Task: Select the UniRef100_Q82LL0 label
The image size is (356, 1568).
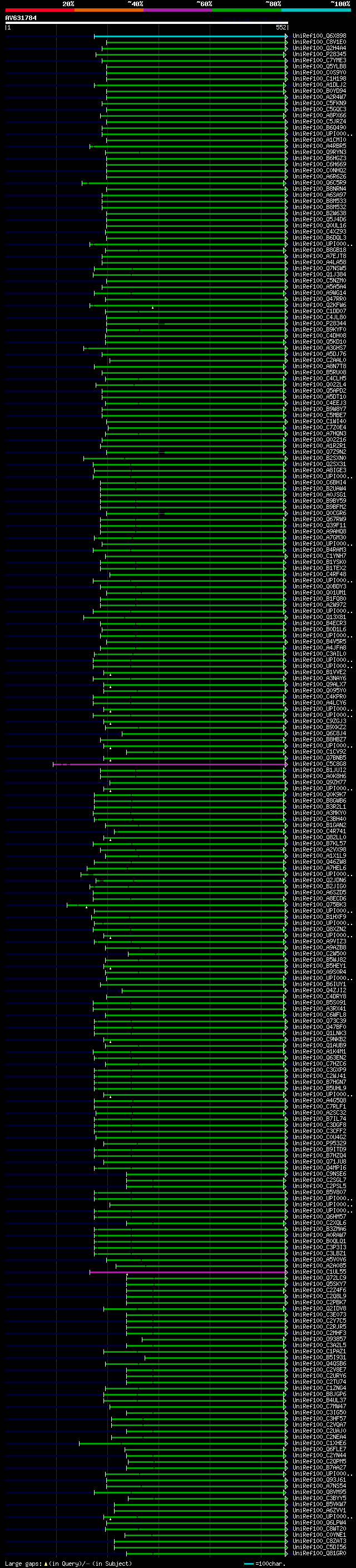Action: tap(319, 837)
